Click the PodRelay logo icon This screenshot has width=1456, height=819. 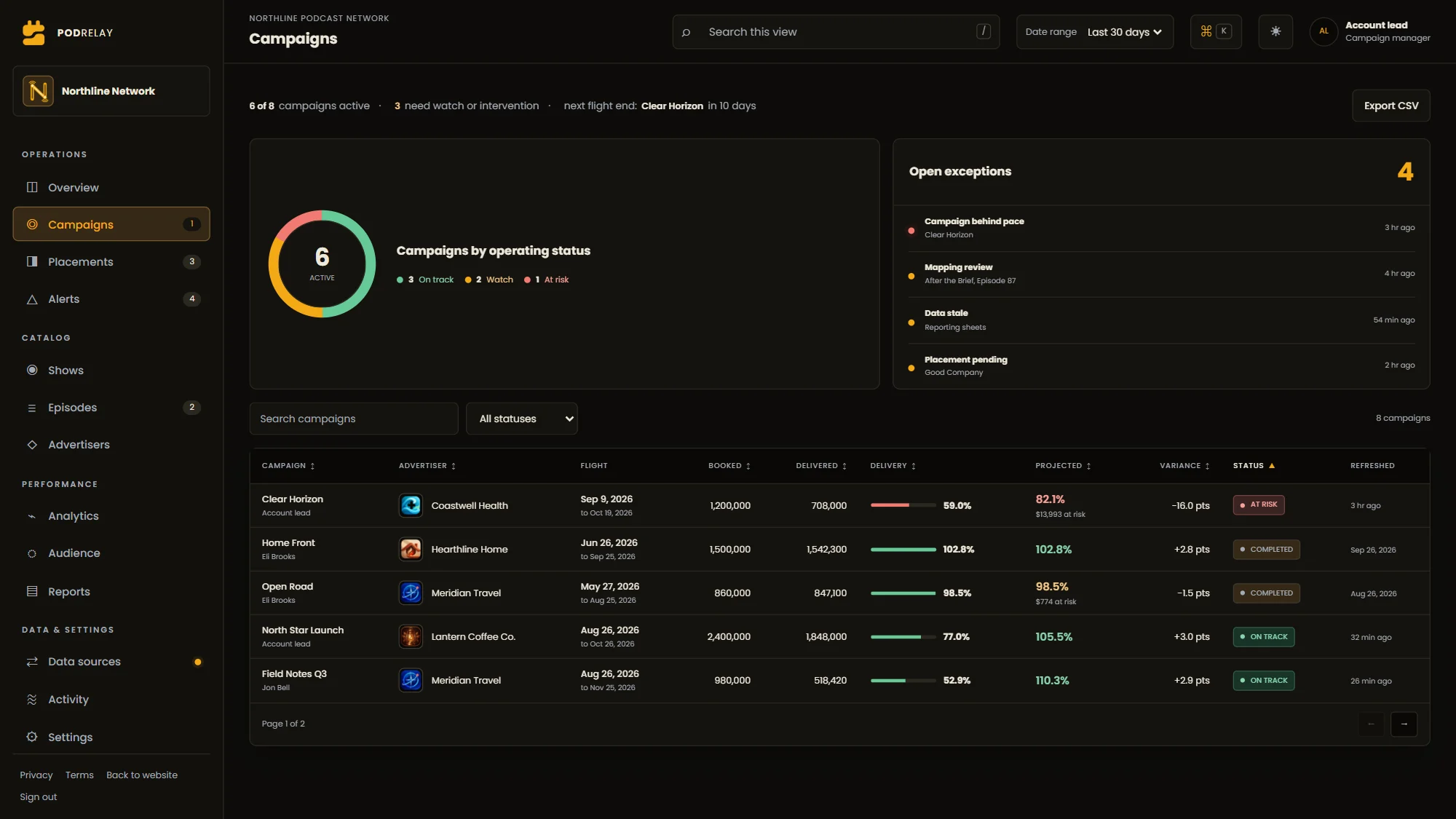(x=33, y=32)
